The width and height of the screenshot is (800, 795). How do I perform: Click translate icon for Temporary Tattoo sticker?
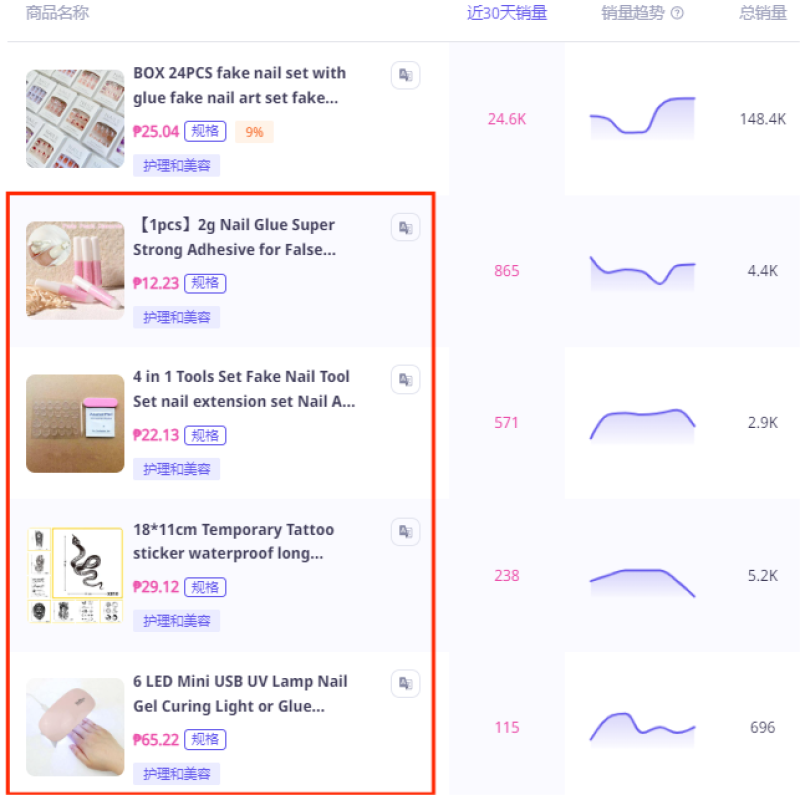coord(406,532)
